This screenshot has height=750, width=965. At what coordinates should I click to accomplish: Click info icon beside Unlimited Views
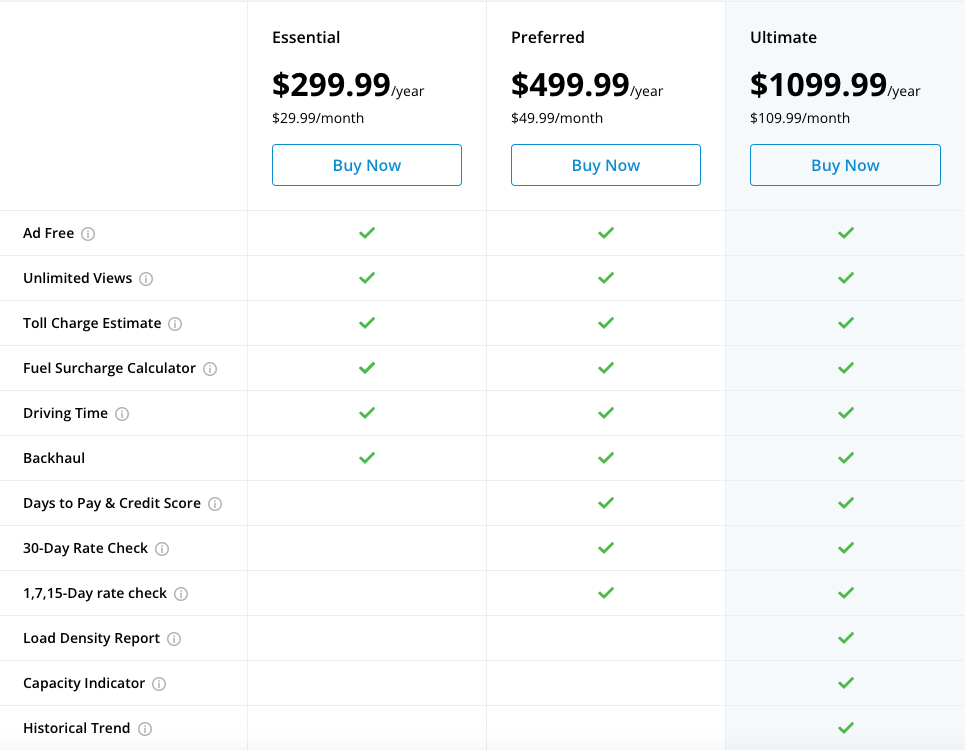tap(146, 279)
